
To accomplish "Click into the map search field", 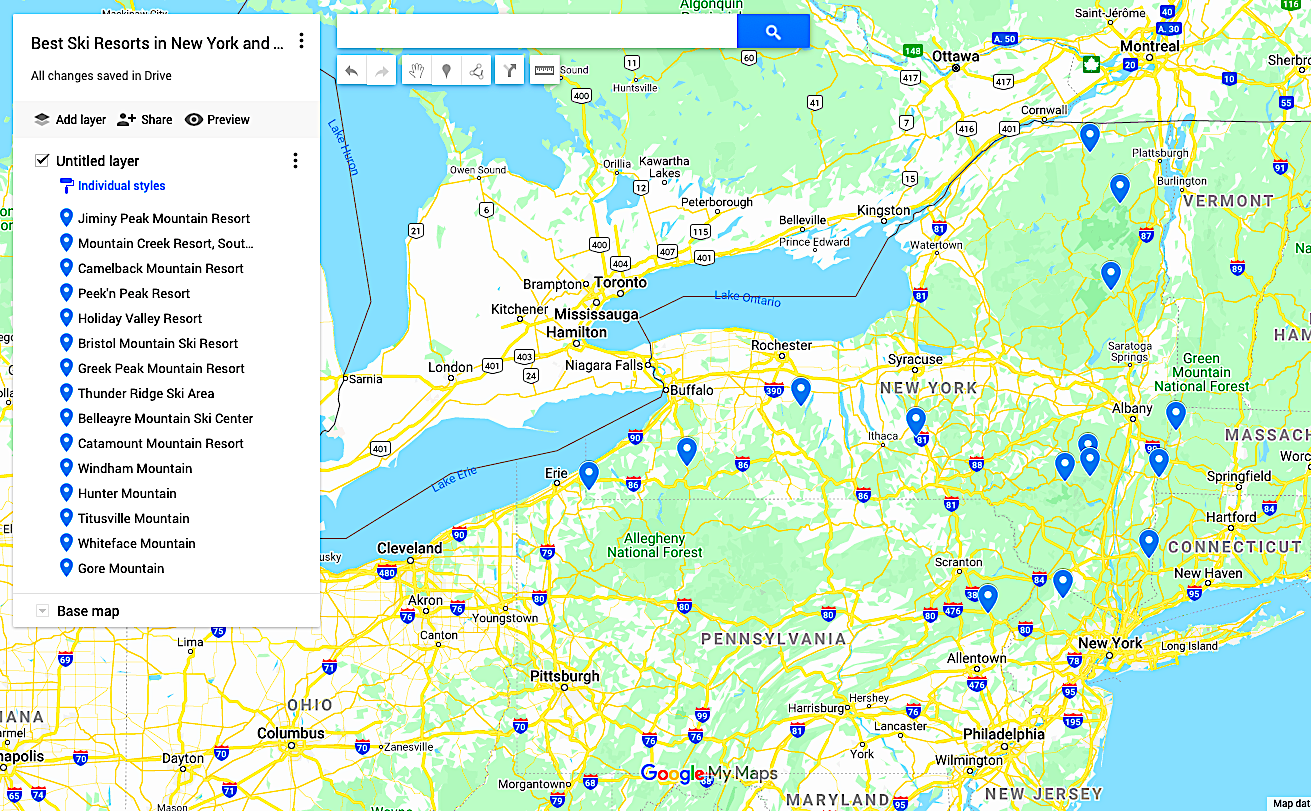I will [x=537, y=32].
